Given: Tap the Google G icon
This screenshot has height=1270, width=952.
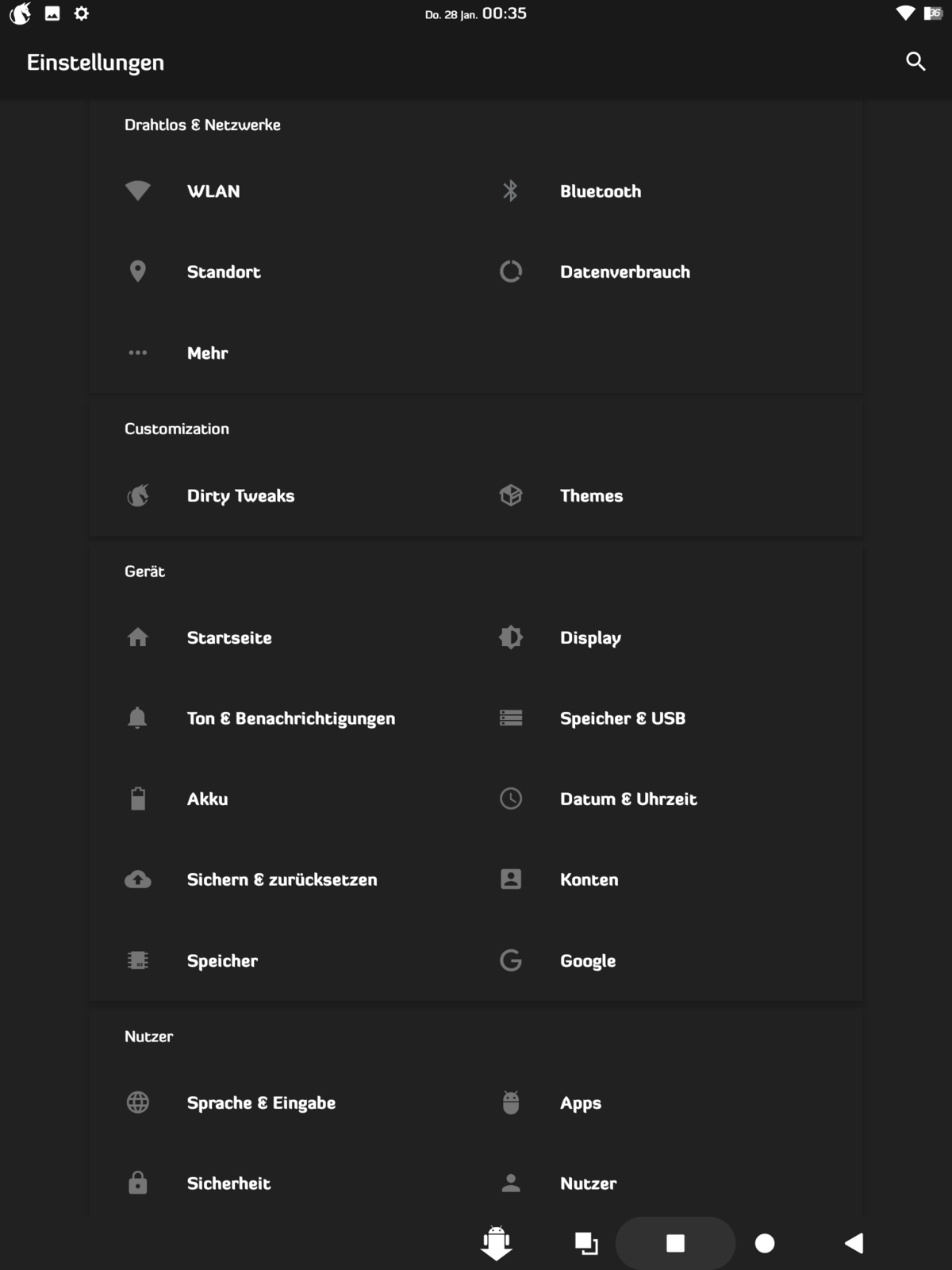Looking at the screenshot, I should (x=510, y=960).
